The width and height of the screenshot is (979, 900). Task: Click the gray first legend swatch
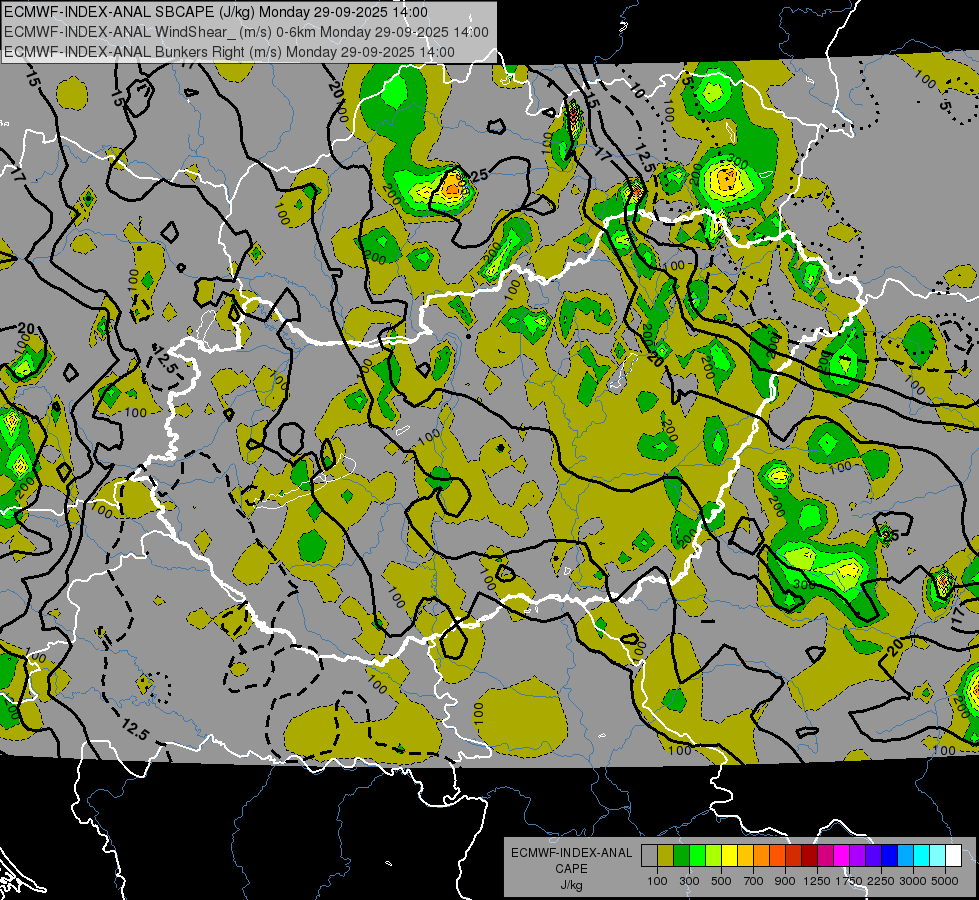point(649,855)
